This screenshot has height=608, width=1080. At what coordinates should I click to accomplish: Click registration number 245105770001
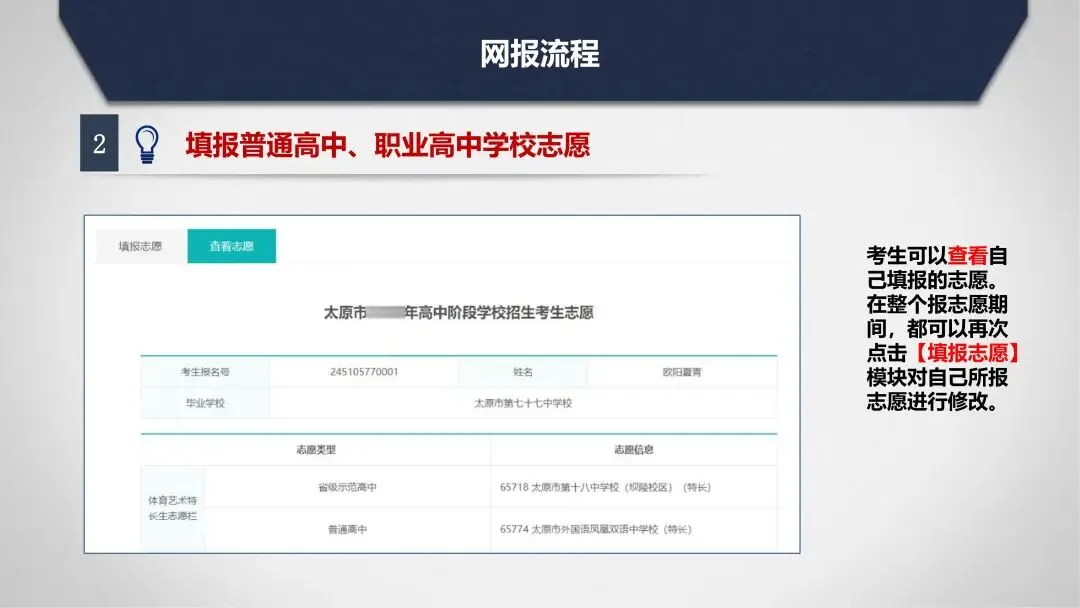click(x=364, y=372)
